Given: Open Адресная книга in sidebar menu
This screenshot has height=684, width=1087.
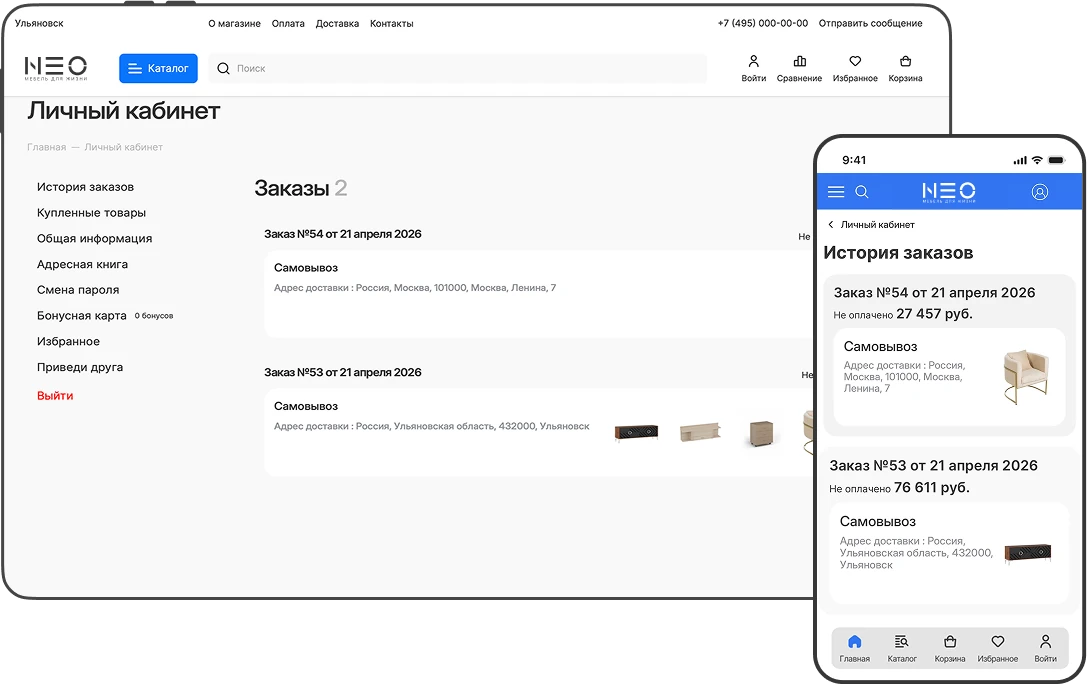Looking at the screenshot, I should click(82, 264).
